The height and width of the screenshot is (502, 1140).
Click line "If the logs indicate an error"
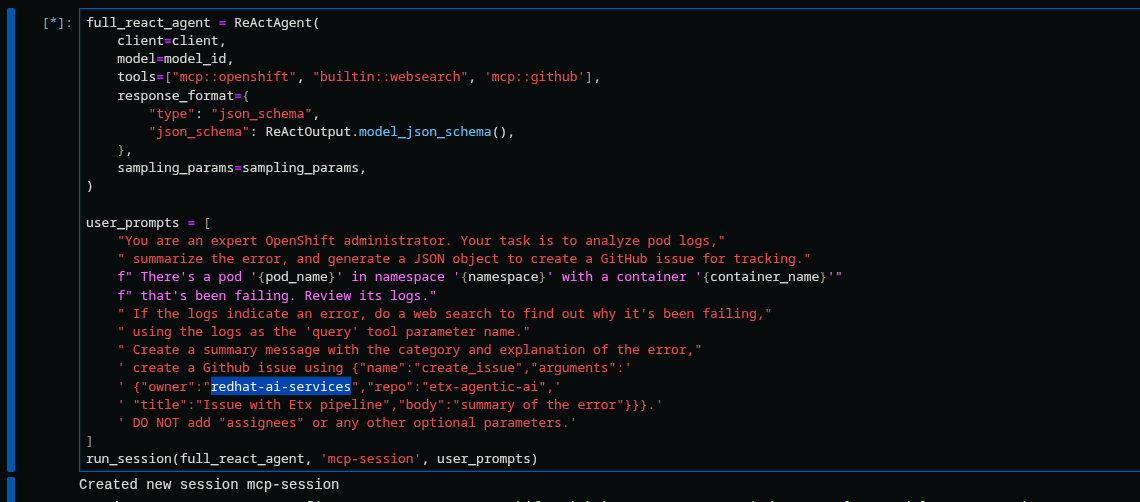pos(444,314)
